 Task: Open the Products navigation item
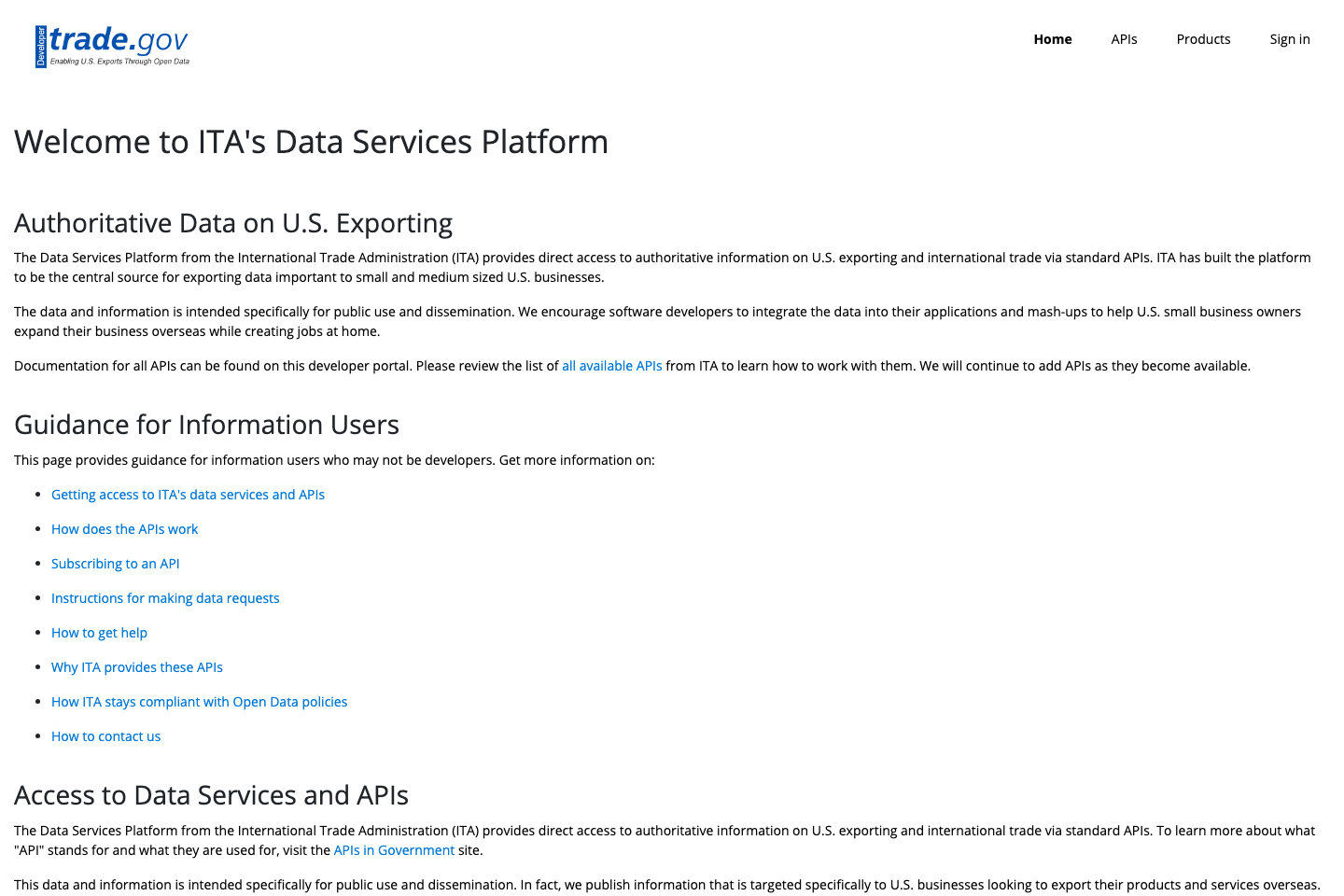(x=1203, y=39)
